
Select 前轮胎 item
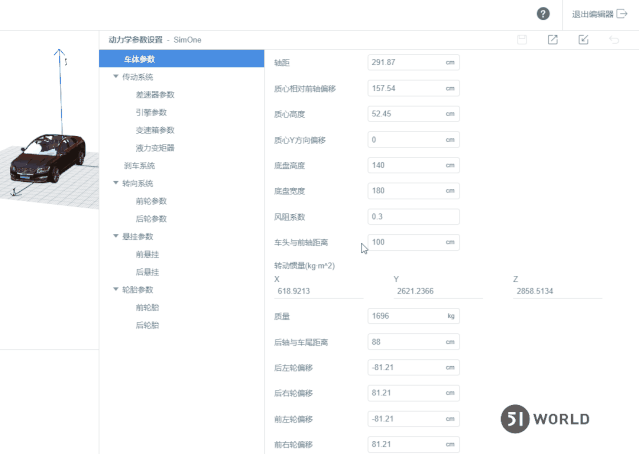click(147, 307)
